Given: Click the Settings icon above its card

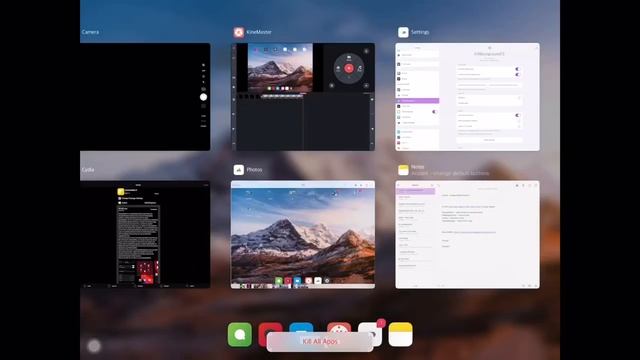Looking at the screenshot, I should tap(403, 32).
